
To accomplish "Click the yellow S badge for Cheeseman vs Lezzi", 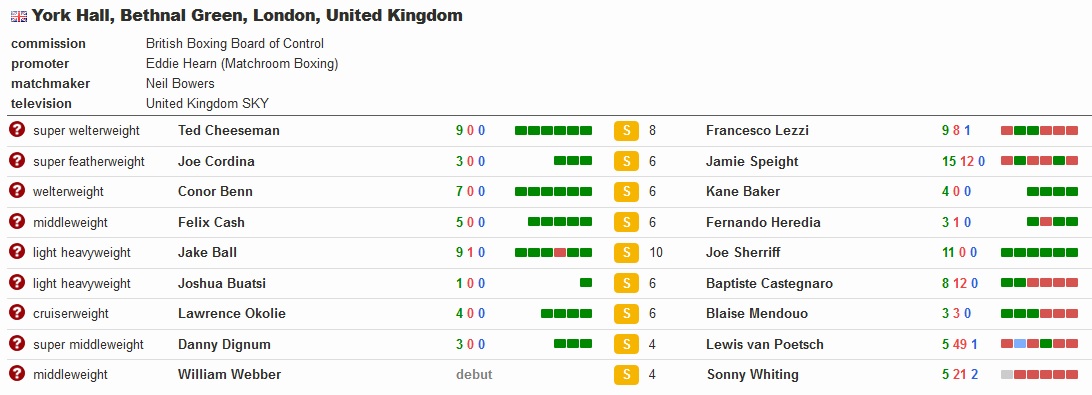I will (626, 131).
